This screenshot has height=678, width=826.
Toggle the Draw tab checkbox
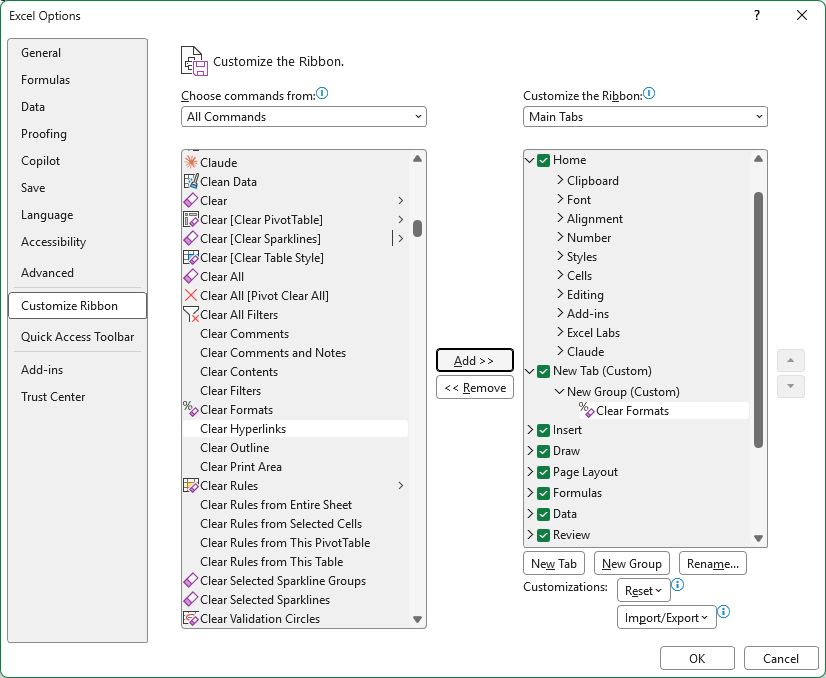pyautogui.click(x=544, y=451)
